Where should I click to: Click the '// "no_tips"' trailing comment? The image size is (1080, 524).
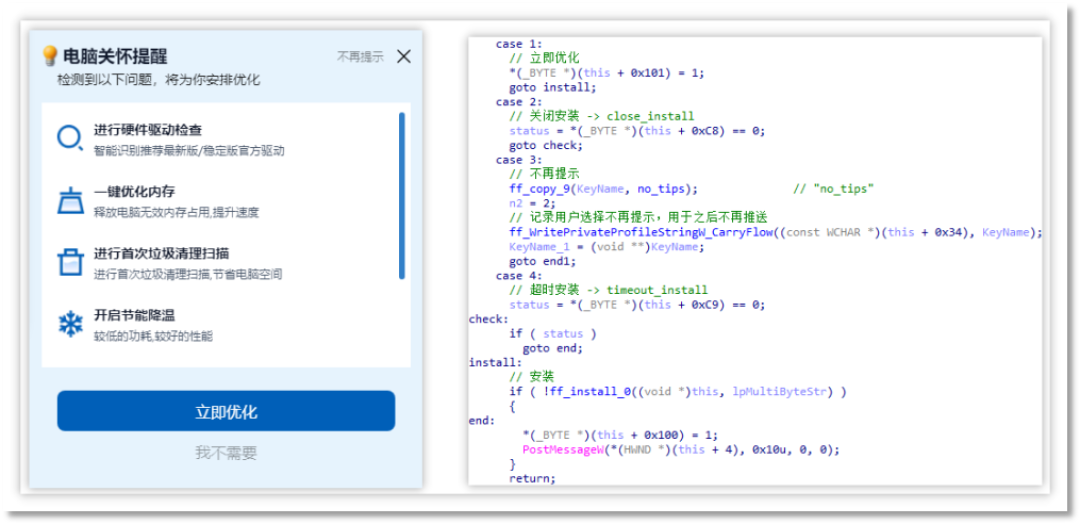coord(833,189)
